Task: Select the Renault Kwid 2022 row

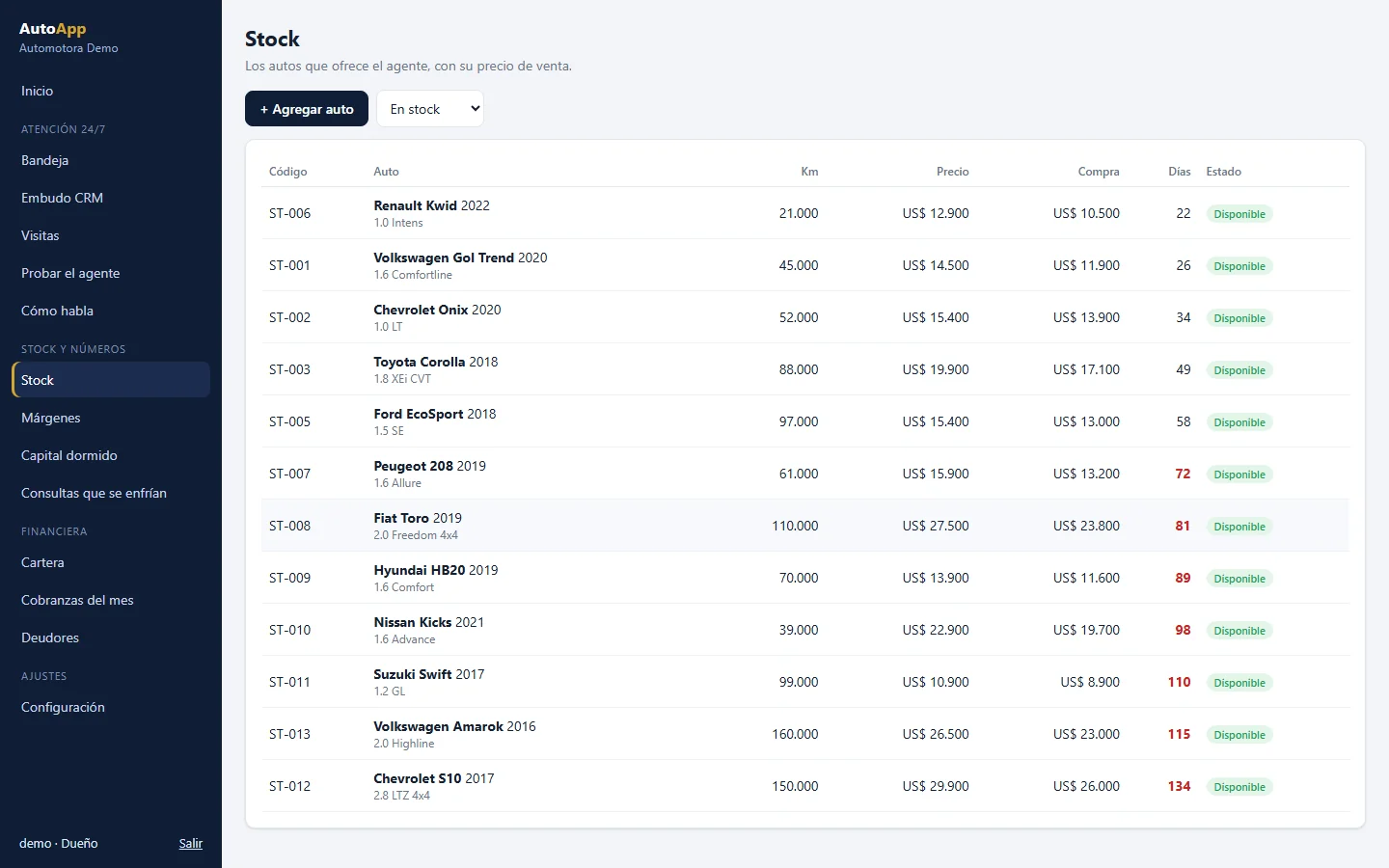Action: point(805,213)
